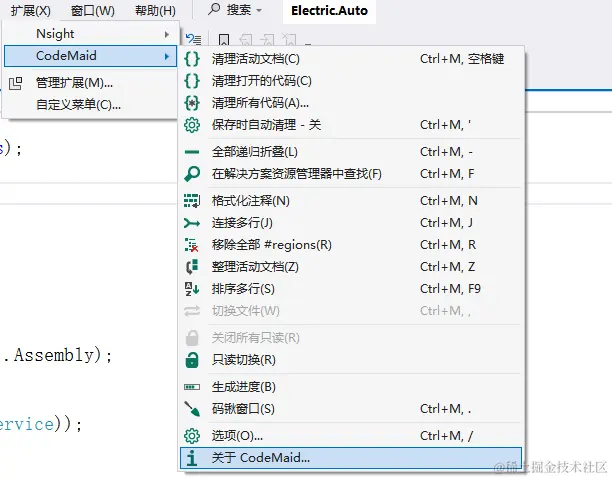Screen dimensions: 612x479
Task: Choose 在解决方案资源管理器中查找(F) entry
Action: coord(351,174)
